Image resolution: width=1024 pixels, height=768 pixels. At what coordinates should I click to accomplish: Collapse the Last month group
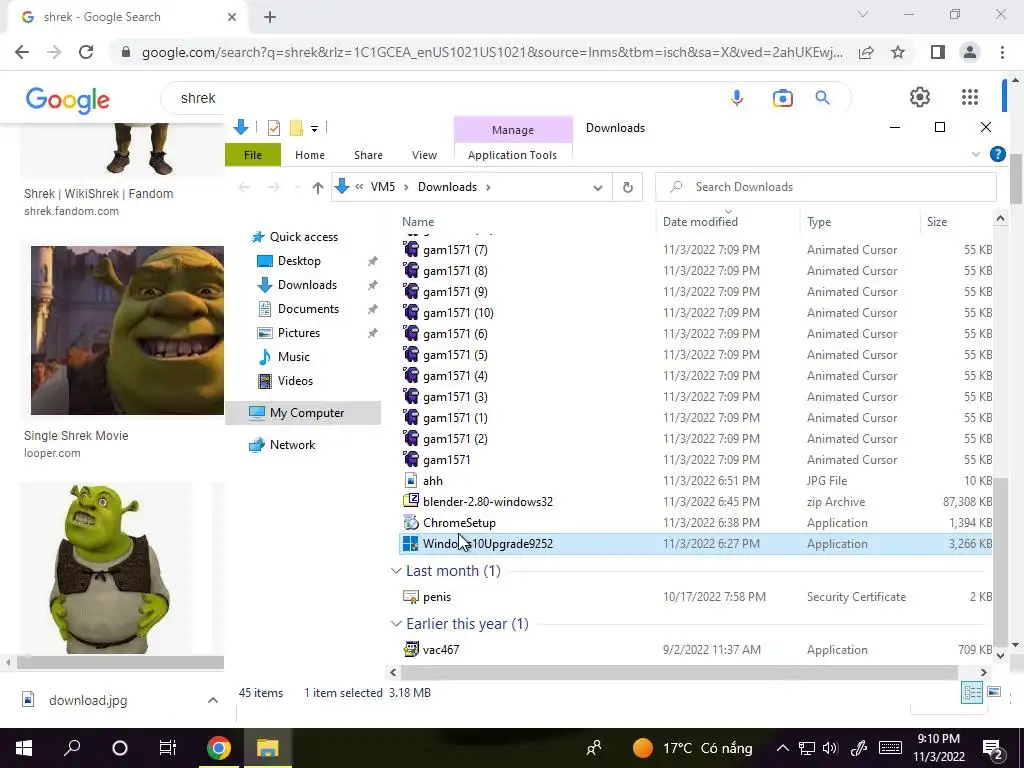(x=396, y=571)
